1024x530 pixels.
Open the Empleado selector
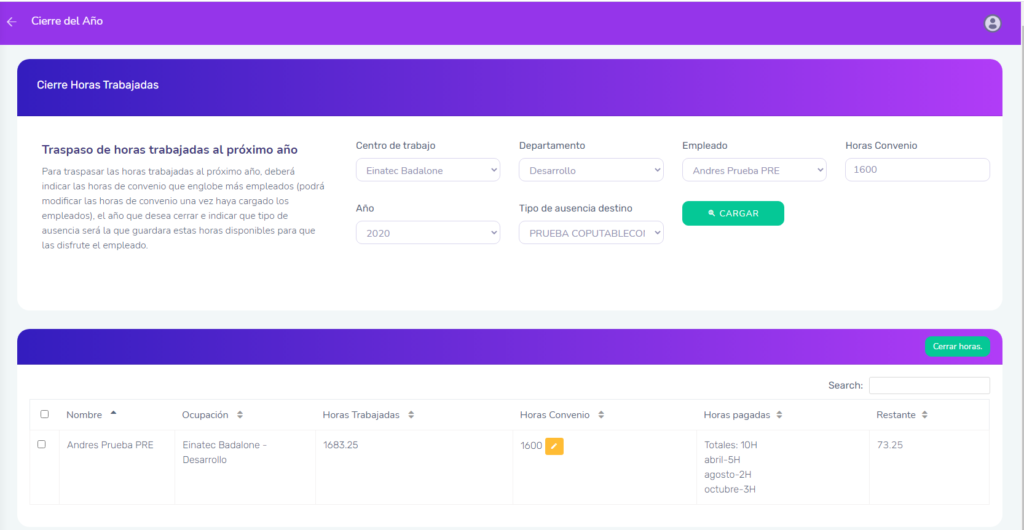(754, 170)
